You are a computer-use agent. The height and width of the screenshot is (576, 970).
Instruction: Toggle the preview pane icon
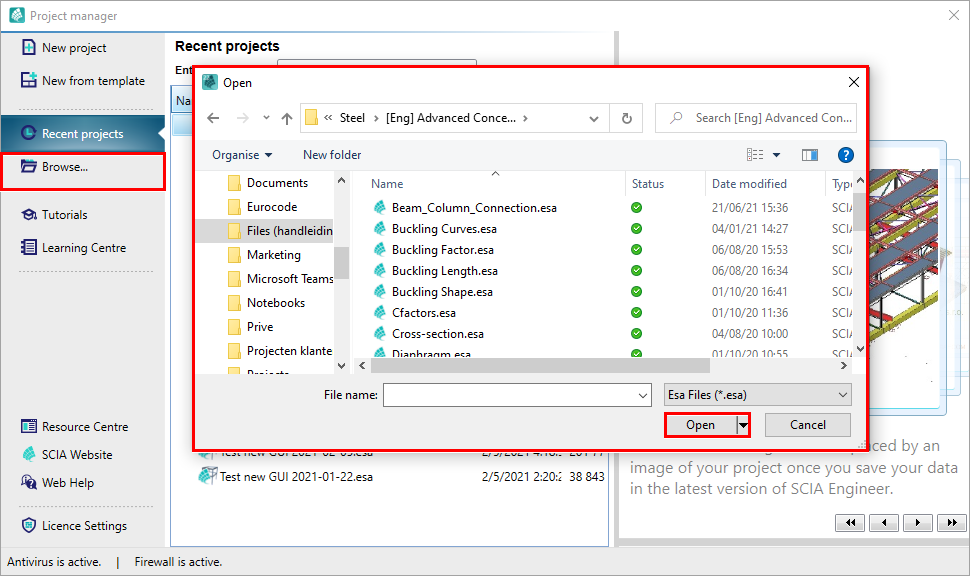pyautogui.click(x=810, y=155)
